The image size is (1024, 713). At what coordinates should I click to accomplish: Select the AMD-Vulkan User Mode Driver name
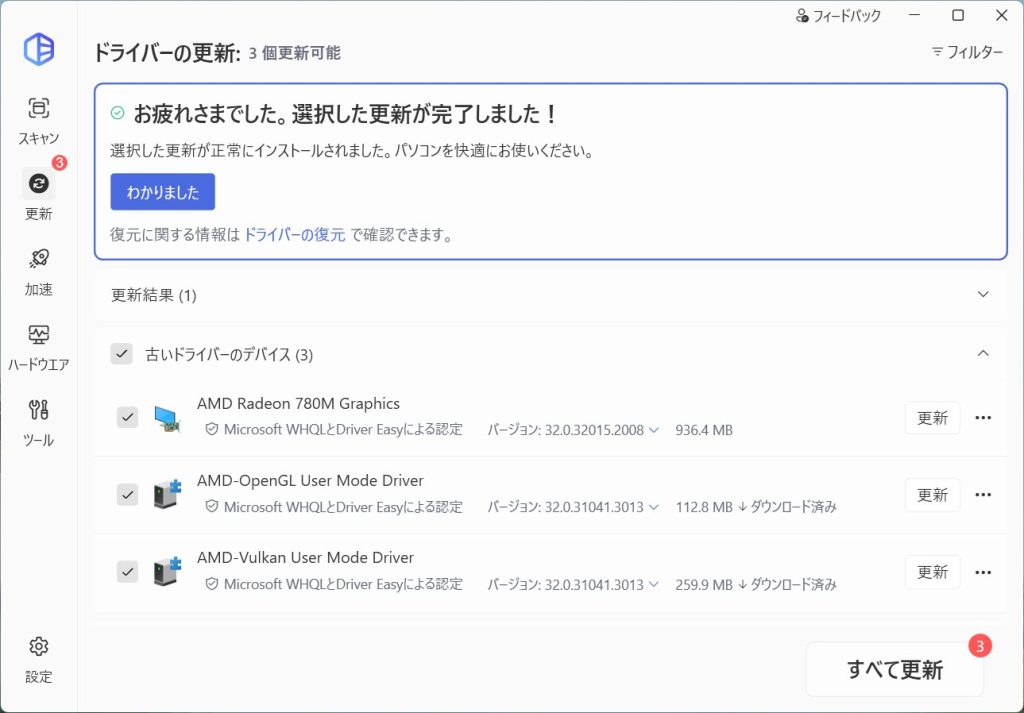[306, 558]
